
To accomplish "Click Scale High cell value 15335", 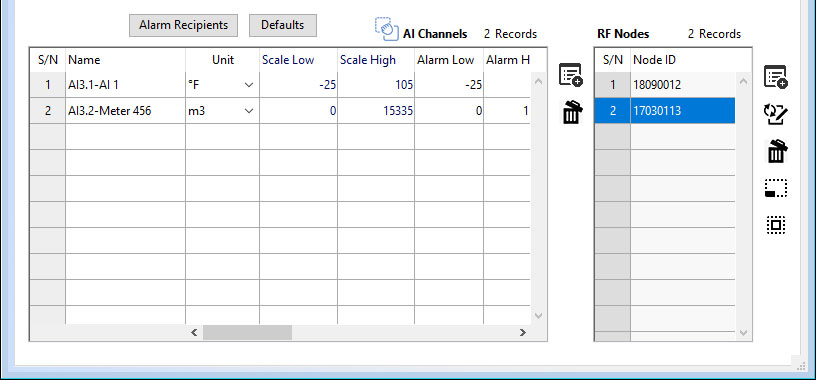I will click(376, 111).
